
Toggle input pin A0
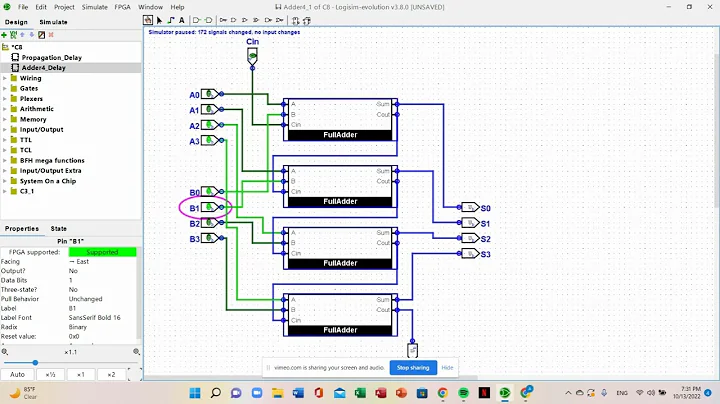pyautogui.click(x=209, y=94)
